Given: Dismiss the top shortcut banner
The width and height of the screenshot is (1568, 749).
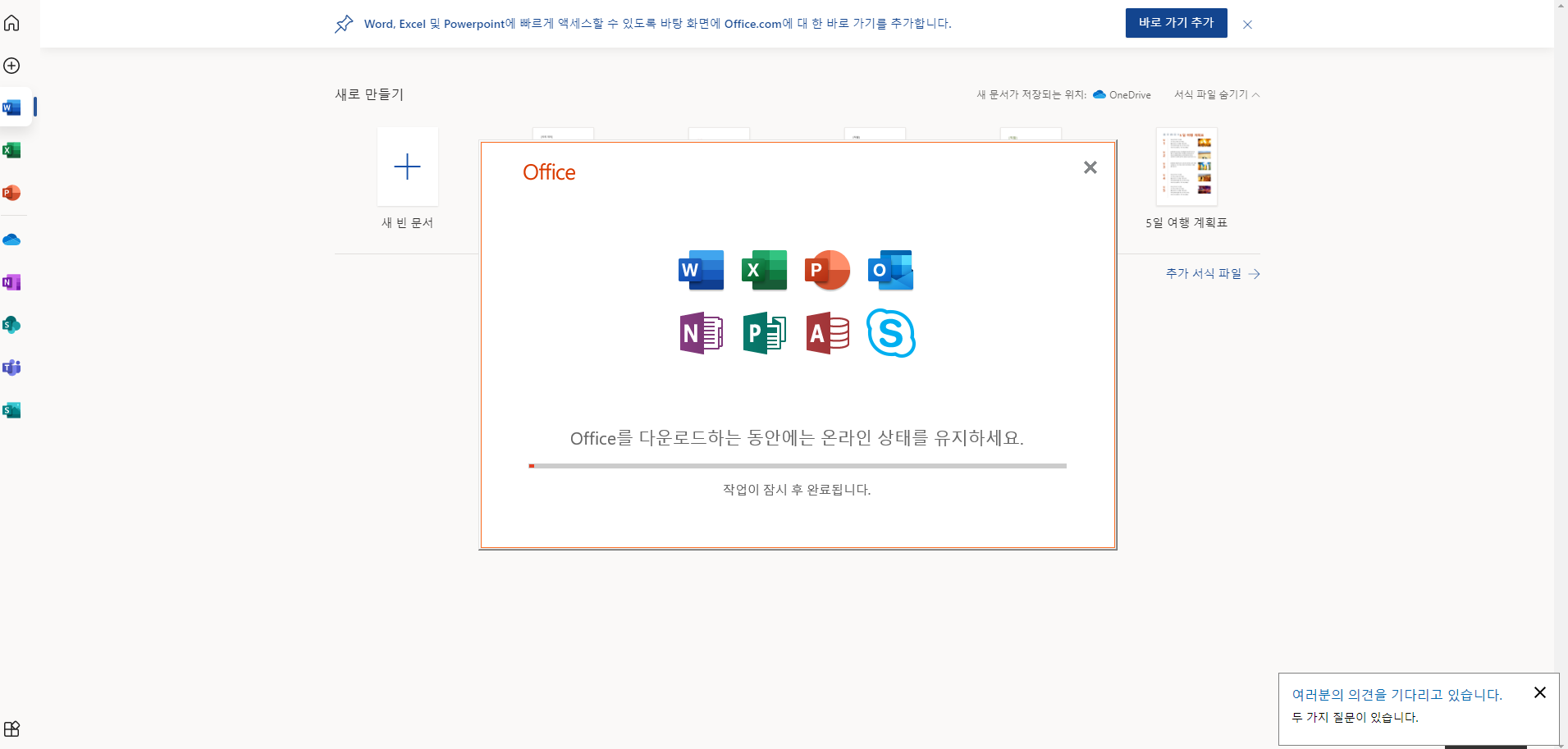Looking at the screenshot, I should coord(1247,25).
